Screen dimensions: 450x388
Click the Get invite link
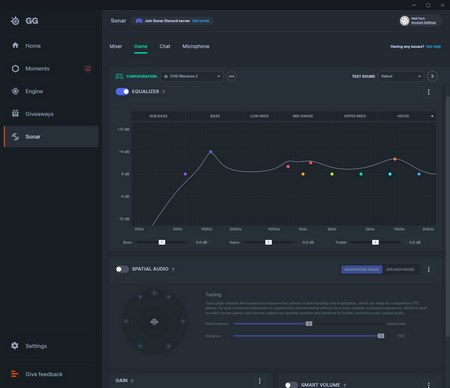[201, 21]
